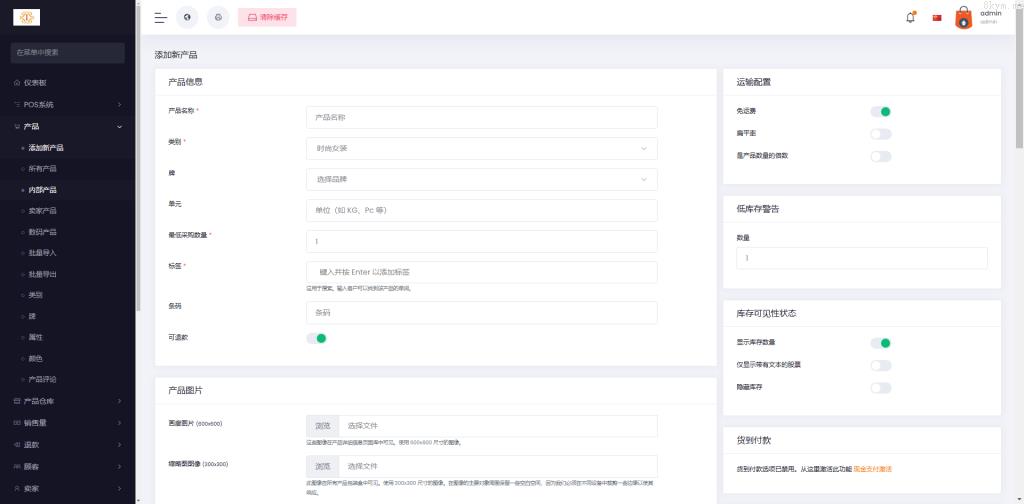Click the pink 清除缓存 button

click(268, 17)
